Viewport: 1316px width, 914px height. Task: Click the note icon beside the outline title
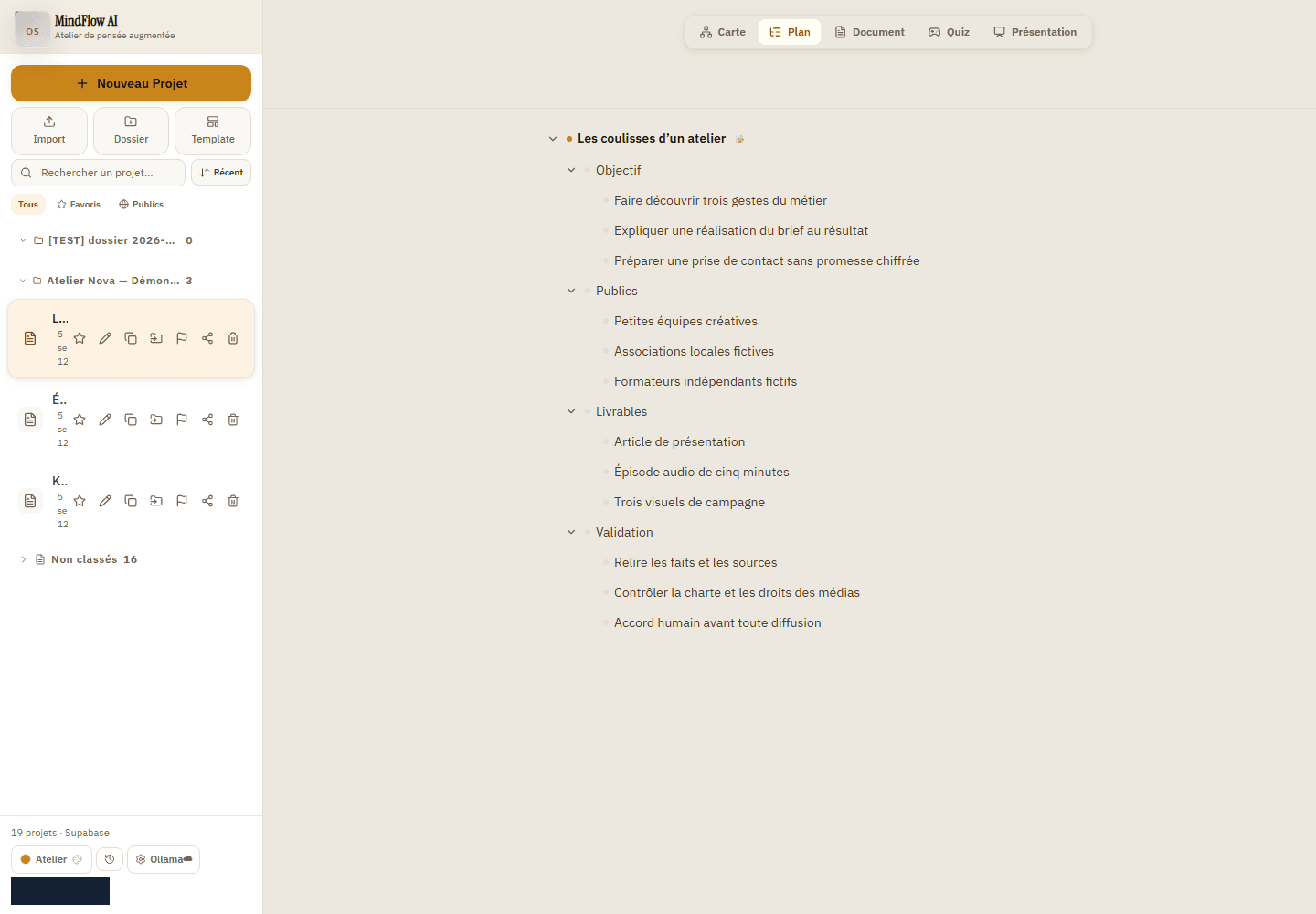click(740, 139)
